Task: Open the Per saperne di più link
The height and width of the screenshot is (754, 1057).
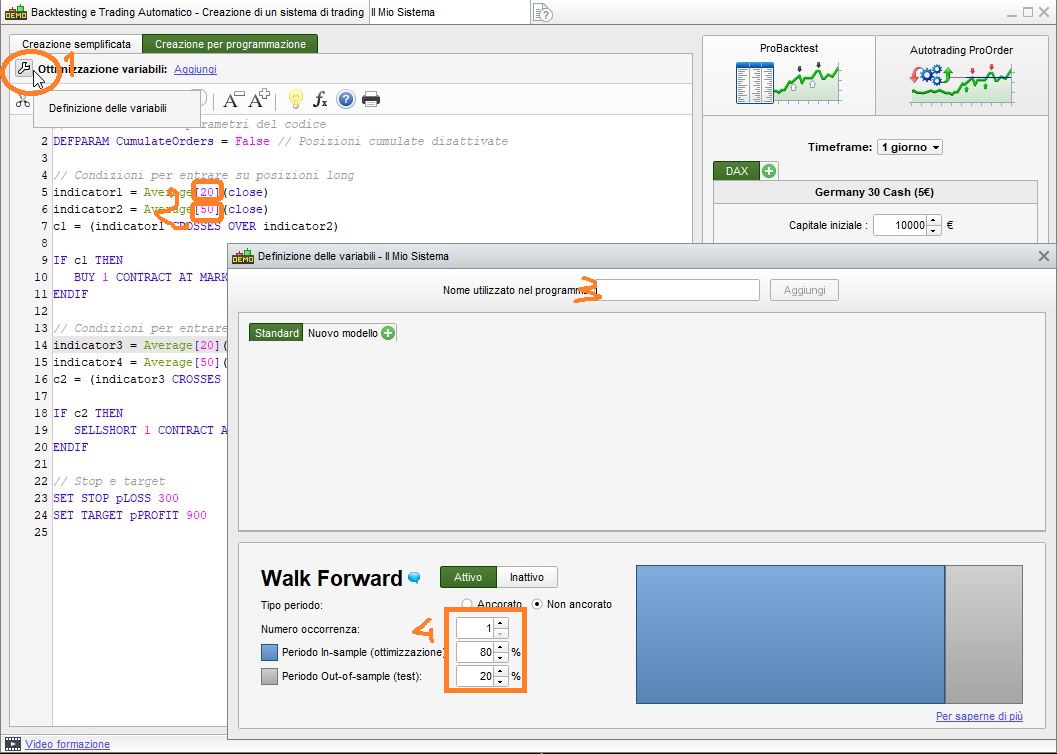Action: click(x=979, y=716)
